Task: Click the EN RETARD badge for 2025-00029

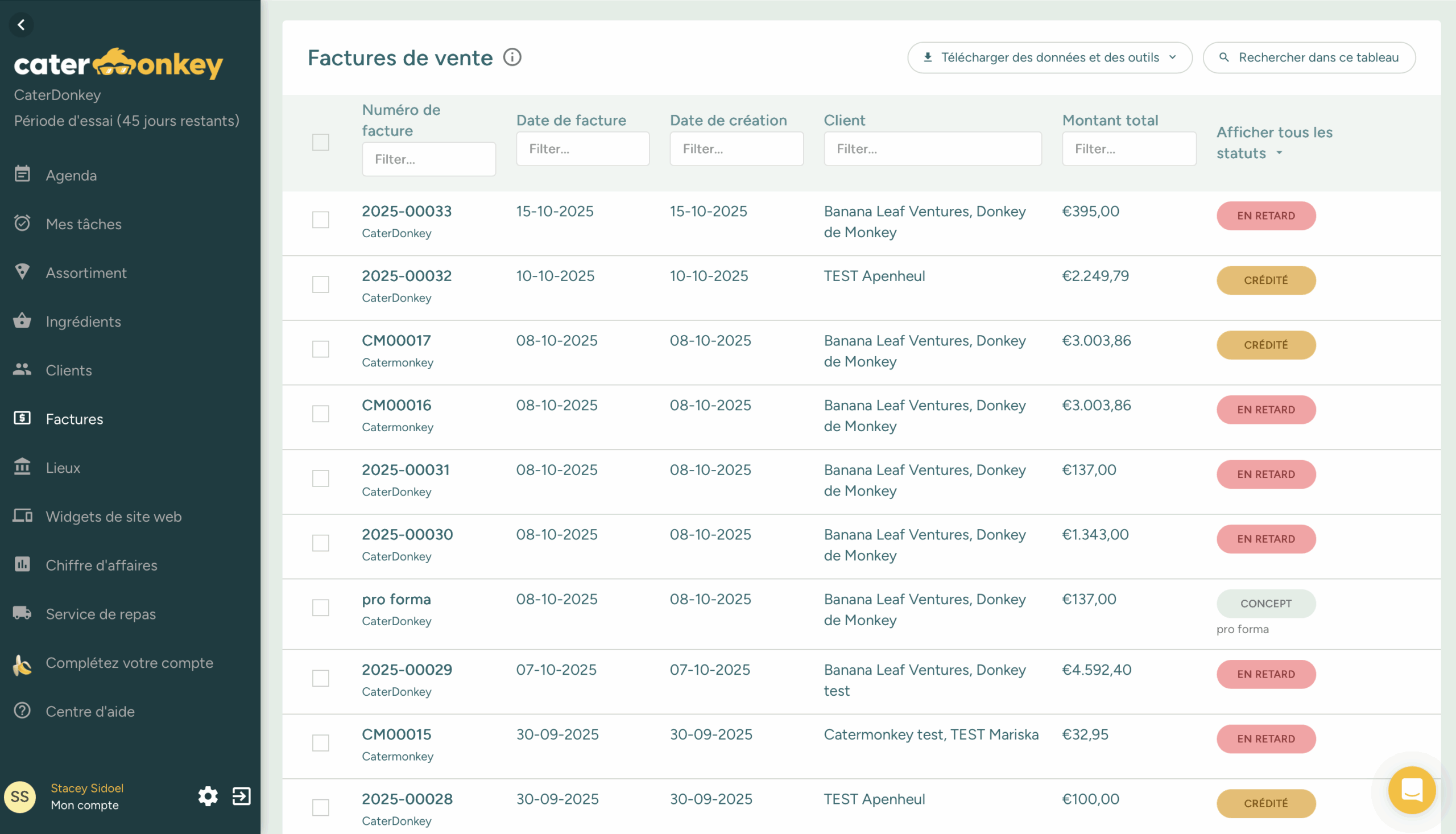Action: [1265, 674]
